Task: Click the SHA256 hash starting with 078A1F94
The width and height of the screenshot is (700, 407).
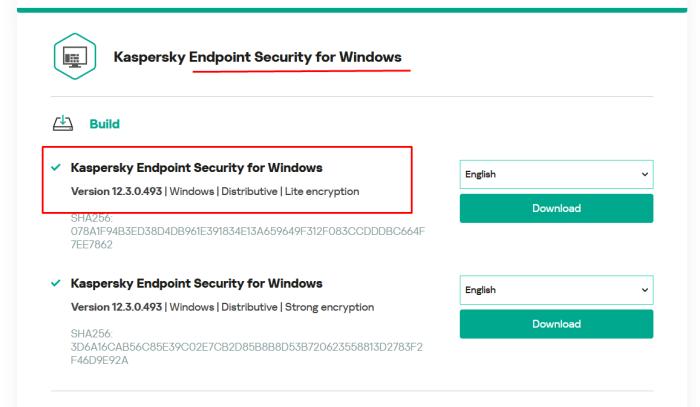Action: tap(247, 231)
